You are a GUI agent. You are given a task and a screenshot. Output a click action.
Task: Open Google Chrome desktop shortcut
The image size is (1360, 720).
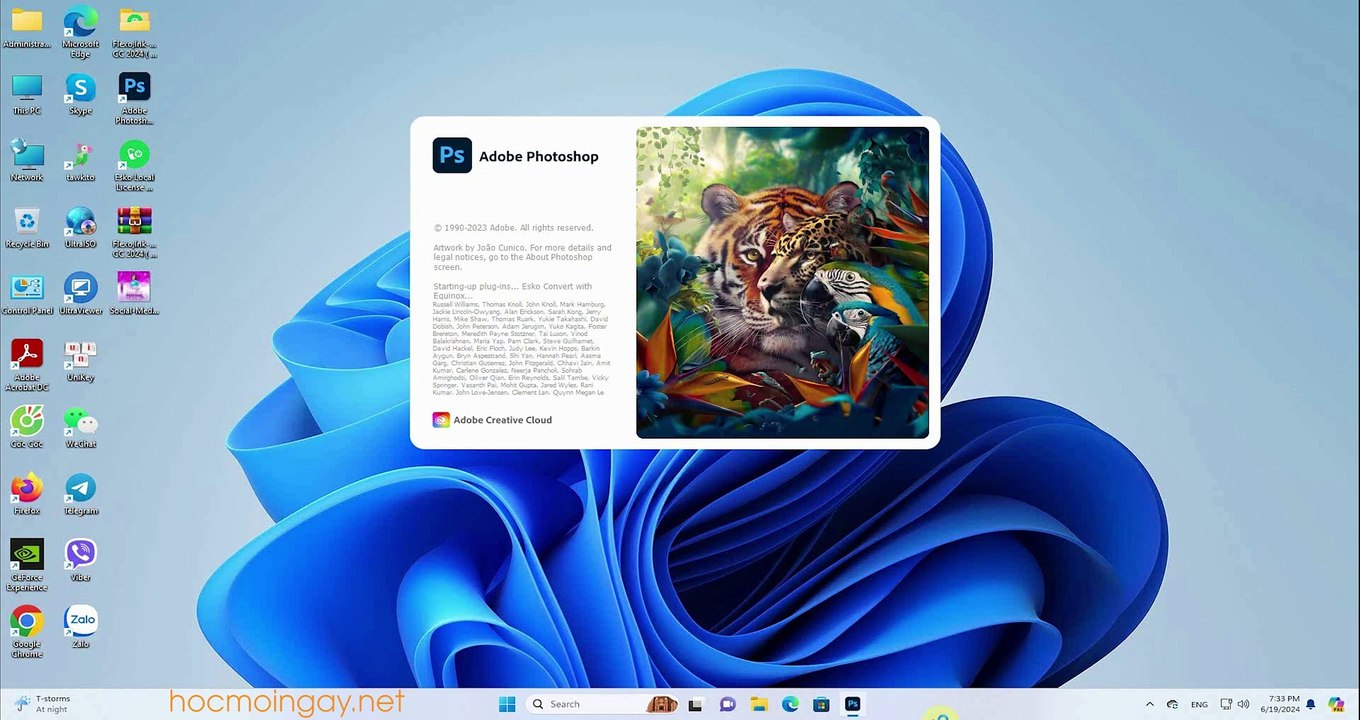27,632
